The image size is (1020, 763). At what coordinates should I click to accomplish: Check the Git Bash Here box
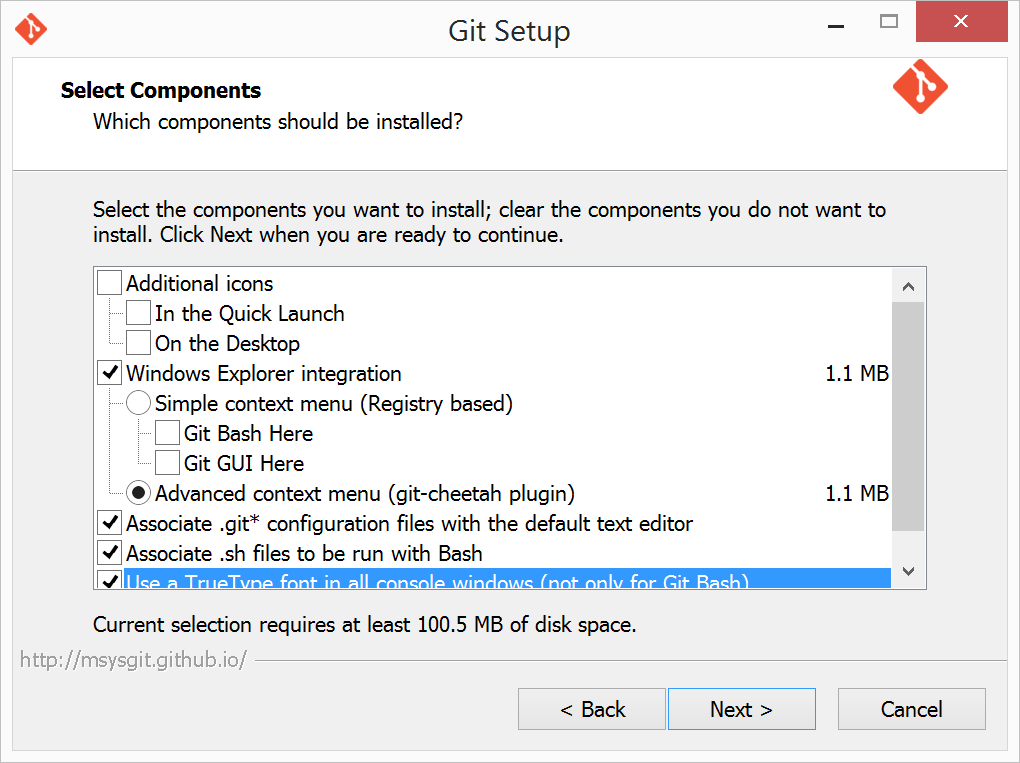(x=168, y=433)
